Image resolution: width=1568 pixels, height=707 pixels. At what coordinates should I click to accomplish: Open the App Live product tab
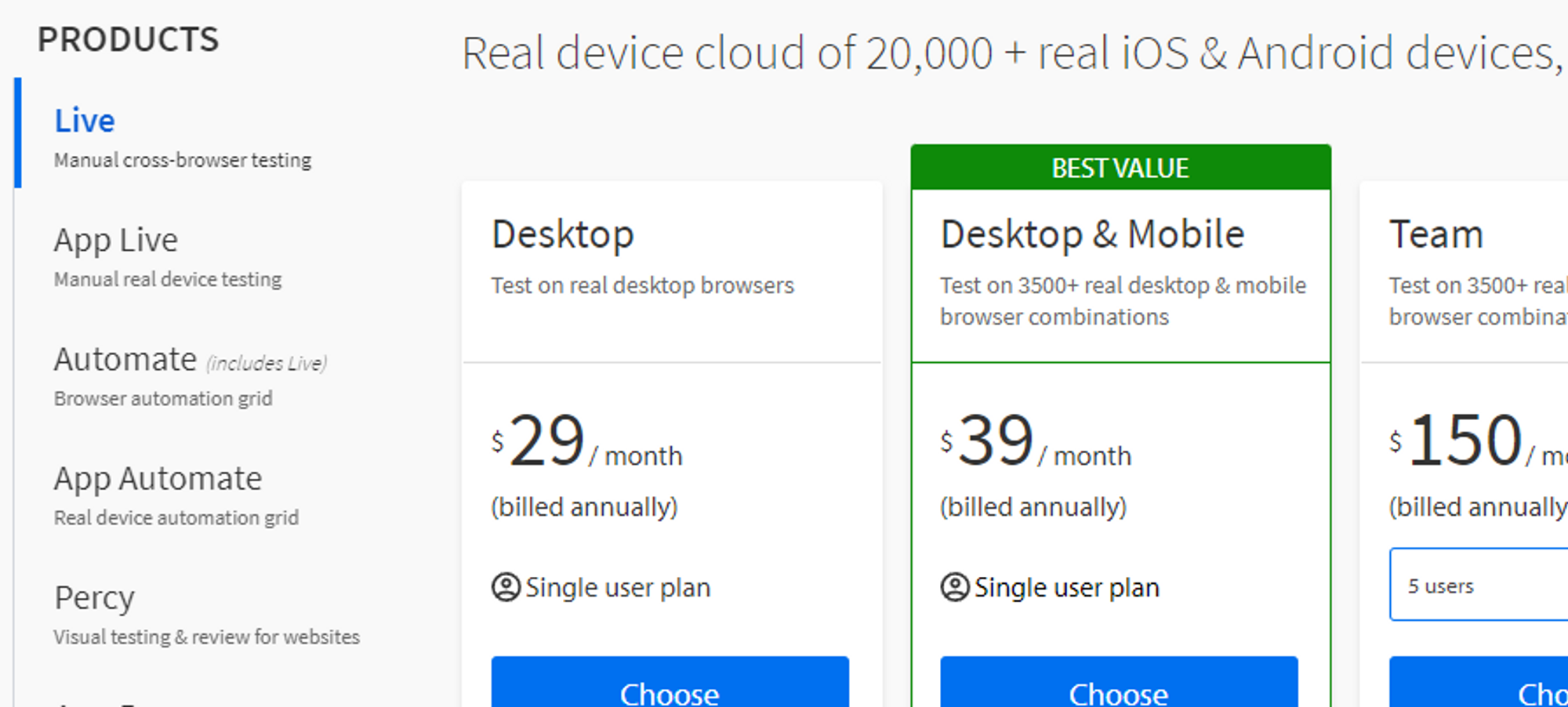click(116, 240)
